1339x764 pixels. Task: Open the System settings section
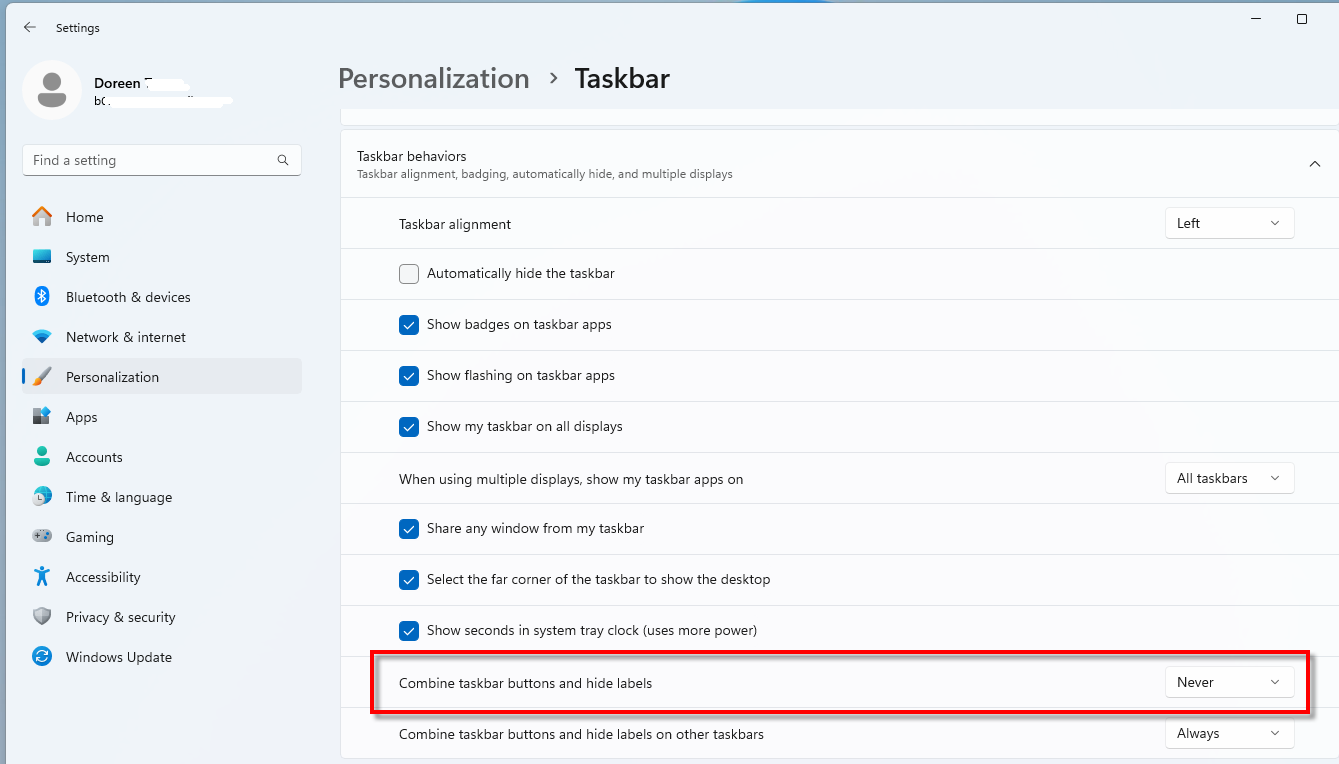pos(89,257)
